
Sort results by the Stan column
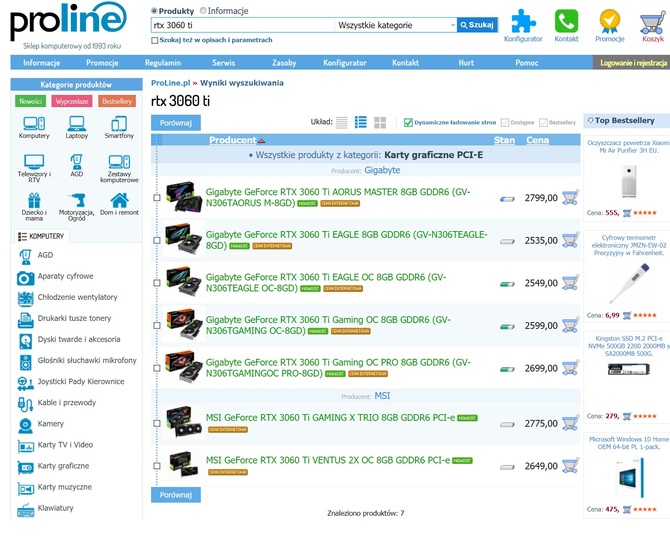pyautogui.click(x=504, y=140)
